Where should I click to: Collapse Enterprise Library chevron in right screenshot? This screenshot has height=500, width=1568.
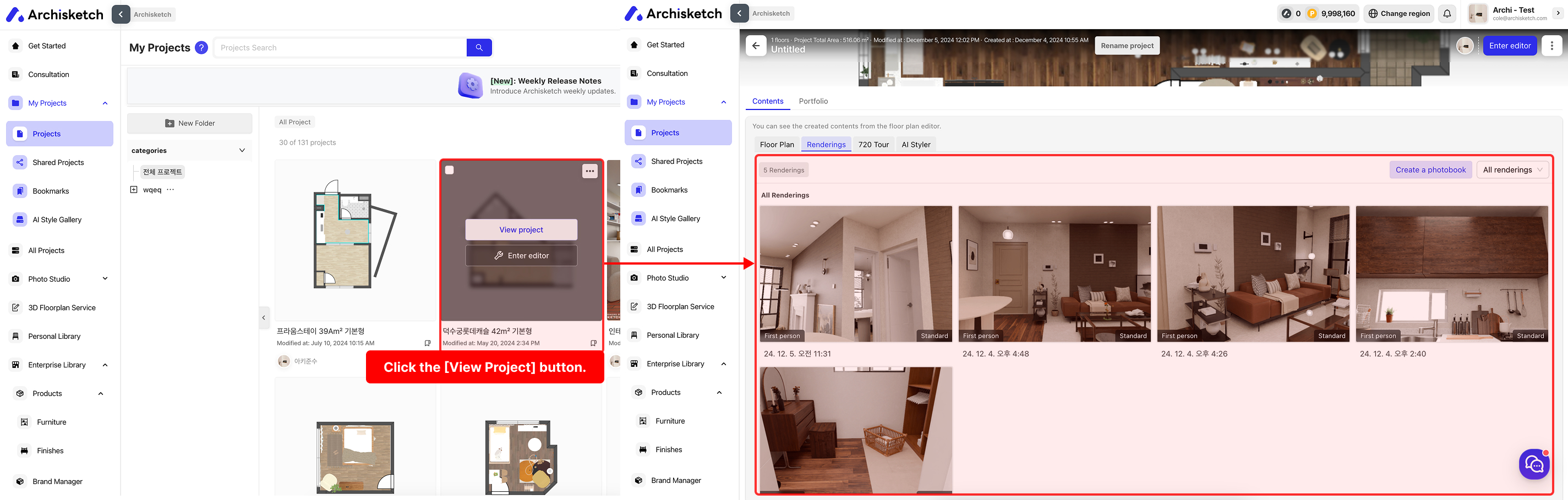(724, 364)
